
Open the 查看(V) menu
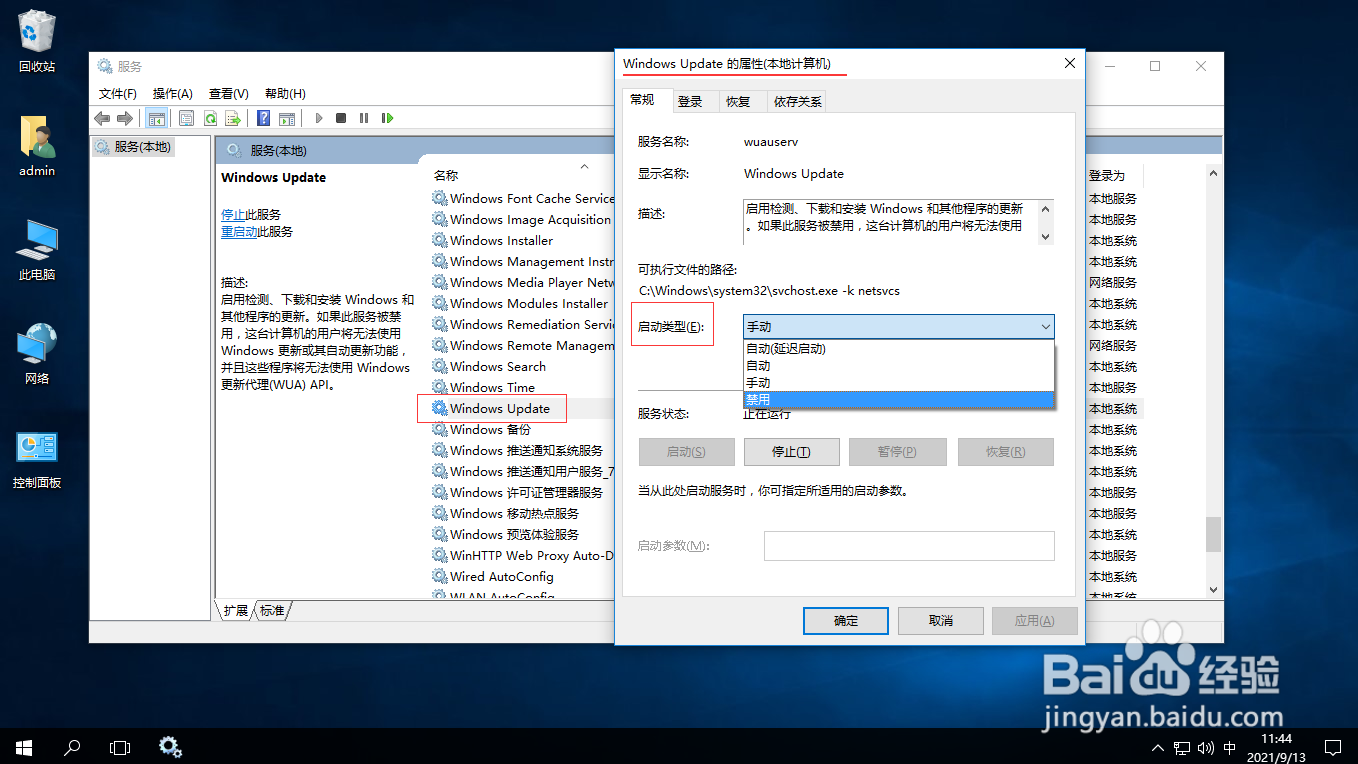click(x=228, y=93)
